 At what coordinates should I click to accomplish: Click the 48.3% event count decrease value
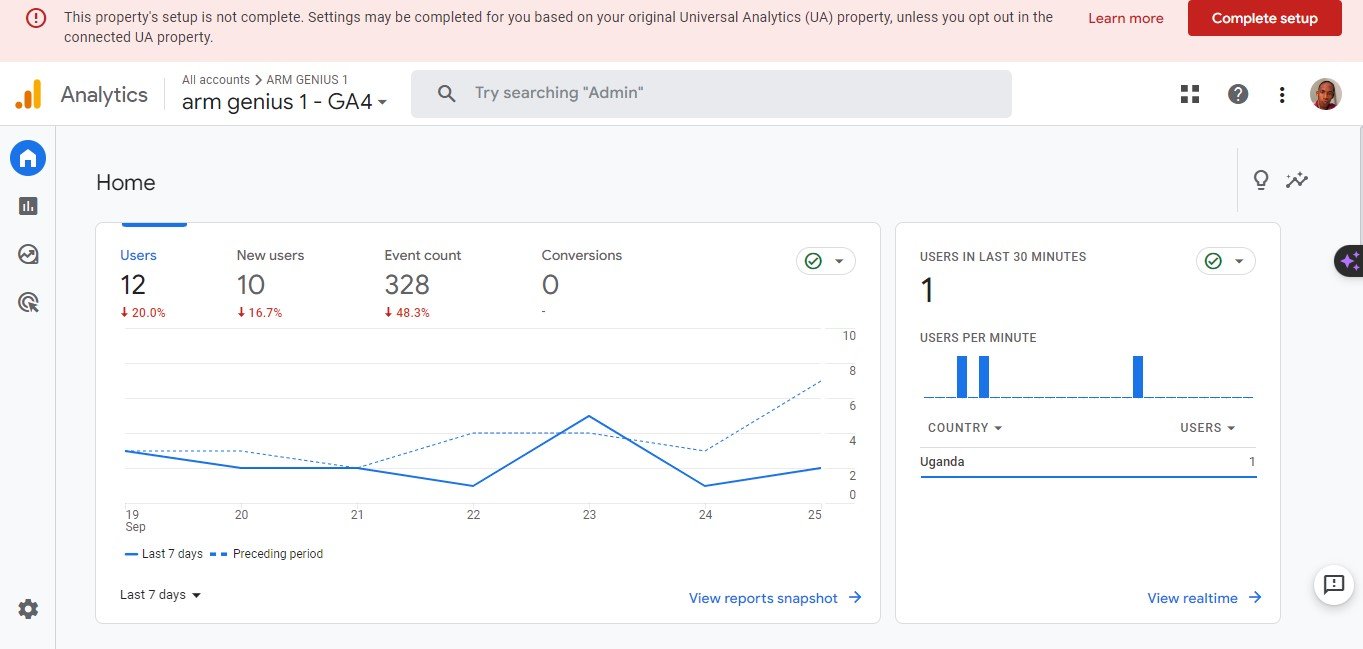[407, 312]
